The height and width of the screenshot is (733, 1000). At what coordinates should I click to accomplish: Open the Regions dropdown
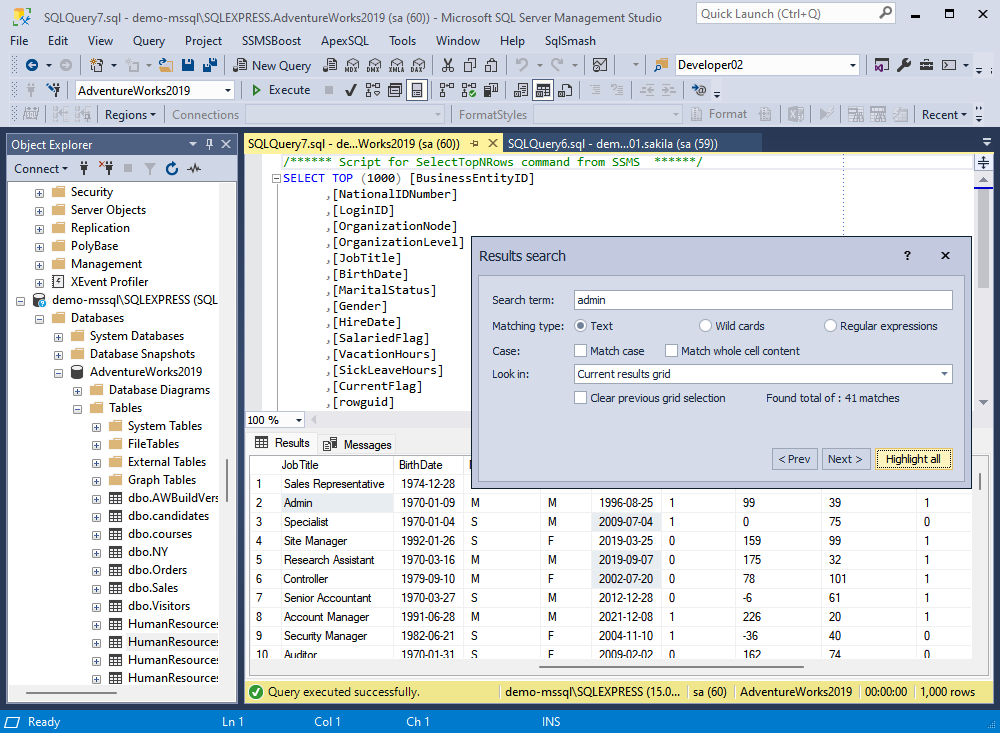pos(130,115)
